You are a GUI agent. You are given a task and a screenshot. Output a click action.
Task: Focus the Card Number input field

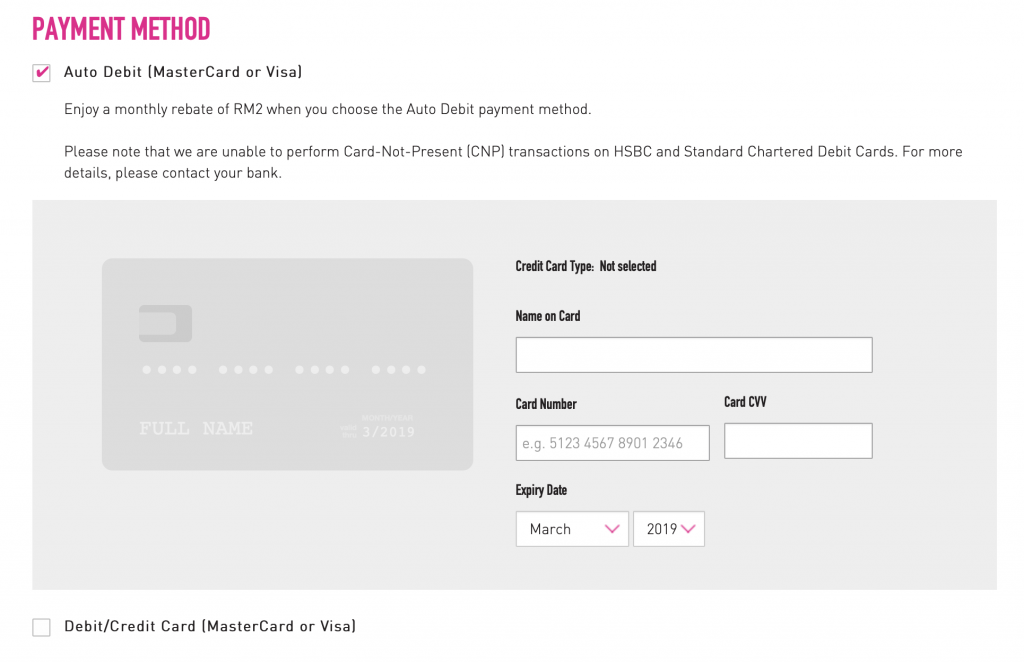pos(613,443)
